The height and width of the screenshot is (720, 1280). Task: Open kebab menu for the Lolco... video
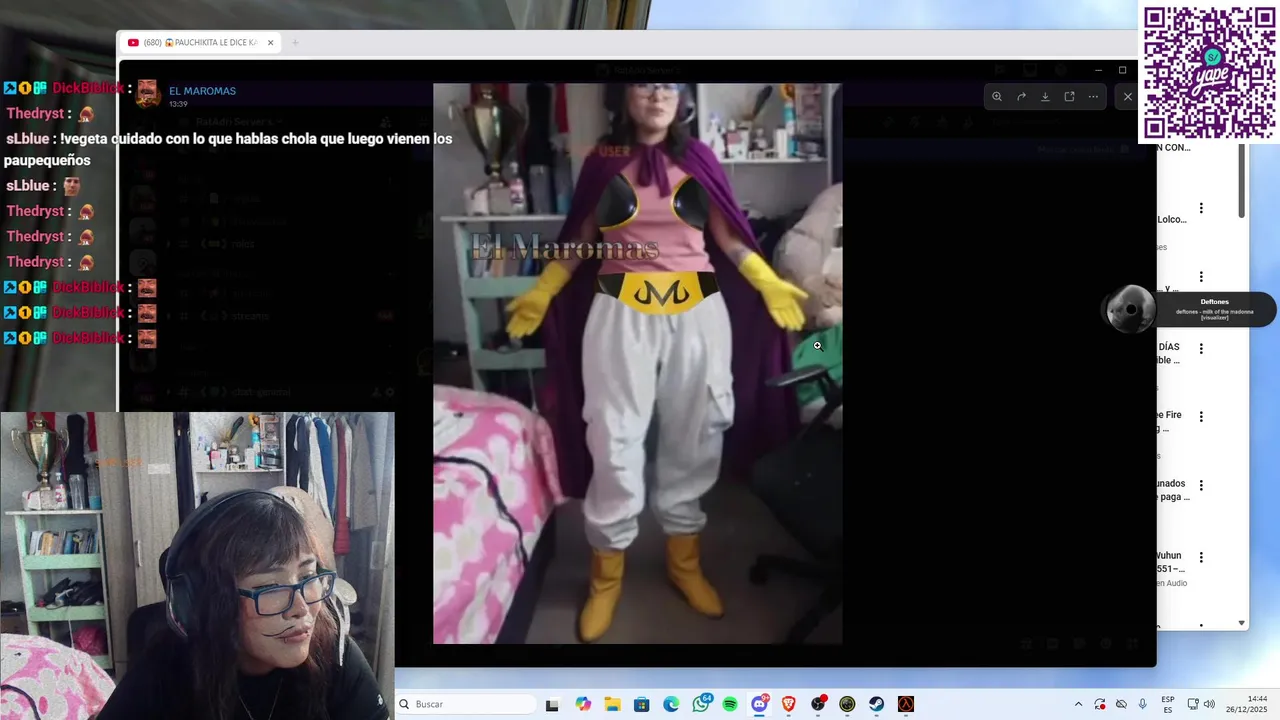pyautogui.click(x=1201, y=208)
